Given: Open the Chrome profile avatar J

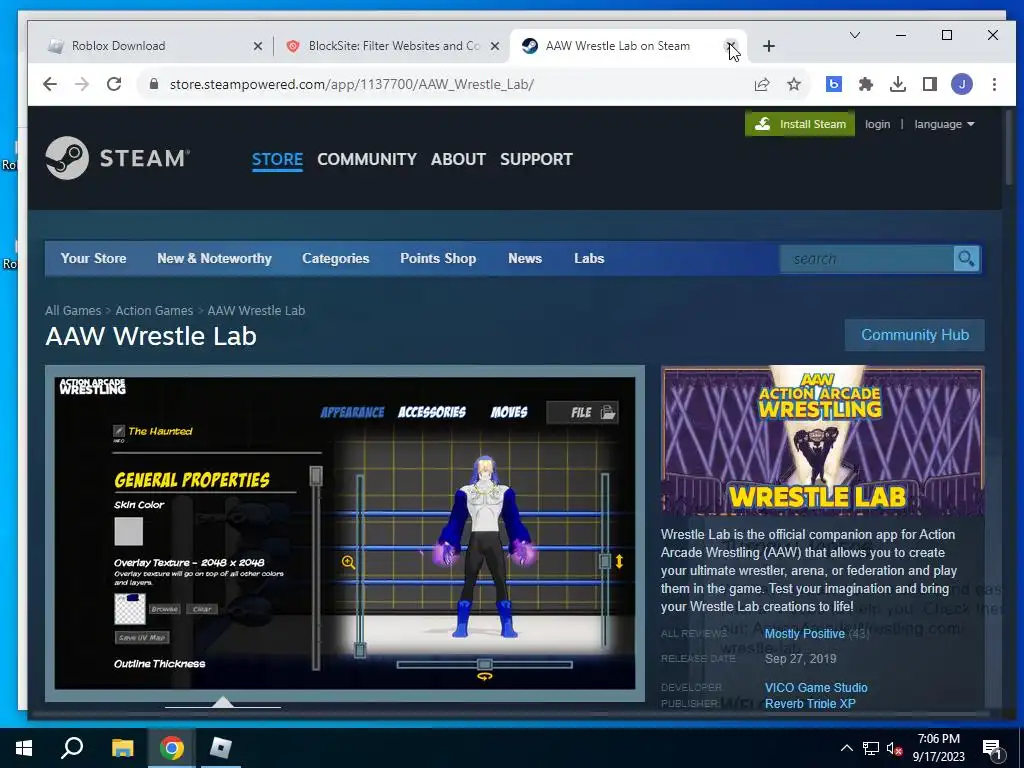Looking at the screenshot, I should 961,84.
